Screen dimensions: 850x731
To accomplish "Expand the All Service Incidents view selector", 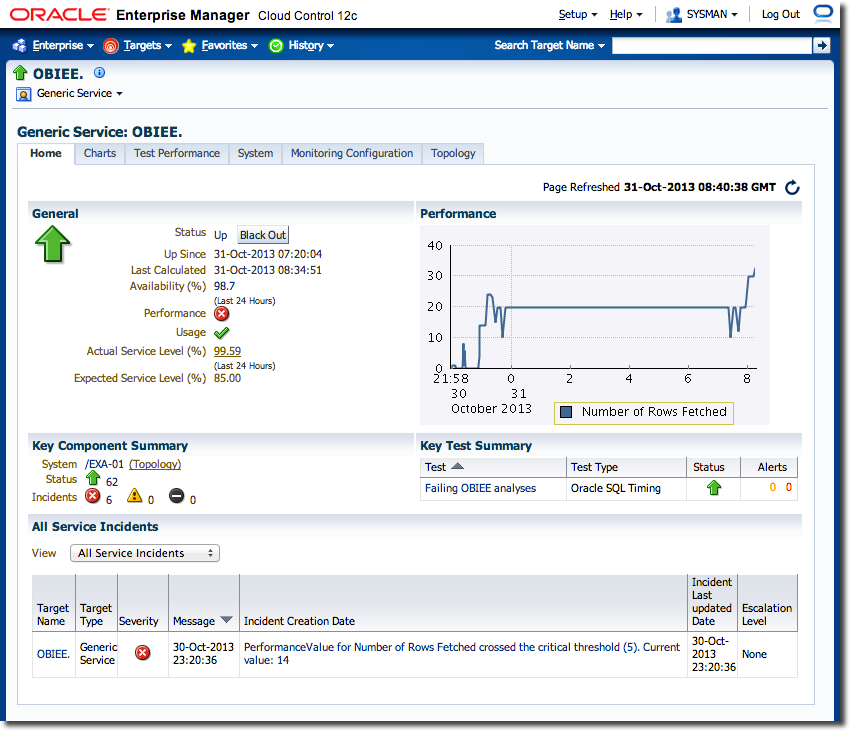I will pos(145,553).
